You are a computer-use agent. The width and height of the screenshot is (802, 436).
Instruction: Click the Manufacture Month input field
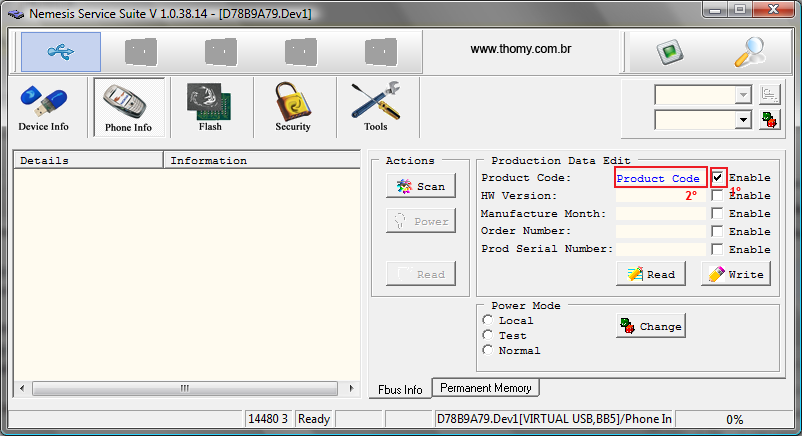(661, 213)
